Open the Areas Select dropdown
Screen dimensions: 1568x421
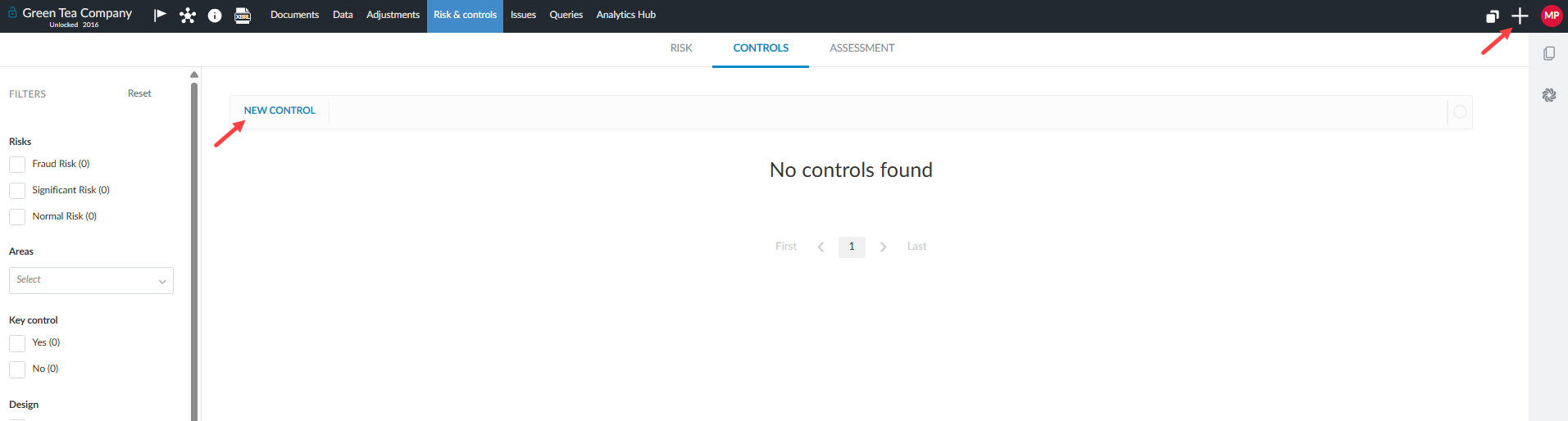pyautogui.click(x=91, y=280)
